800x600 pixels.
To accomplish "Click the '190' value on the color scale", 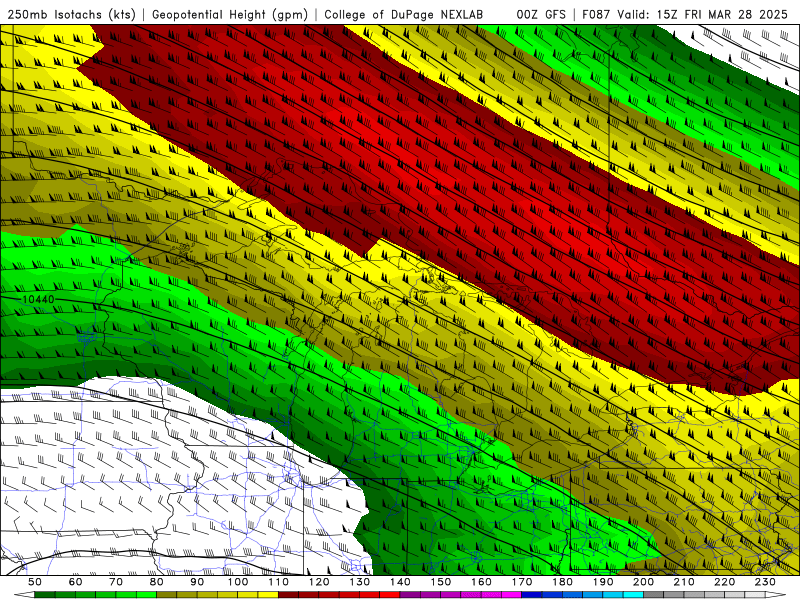I will tap(603, 582).
